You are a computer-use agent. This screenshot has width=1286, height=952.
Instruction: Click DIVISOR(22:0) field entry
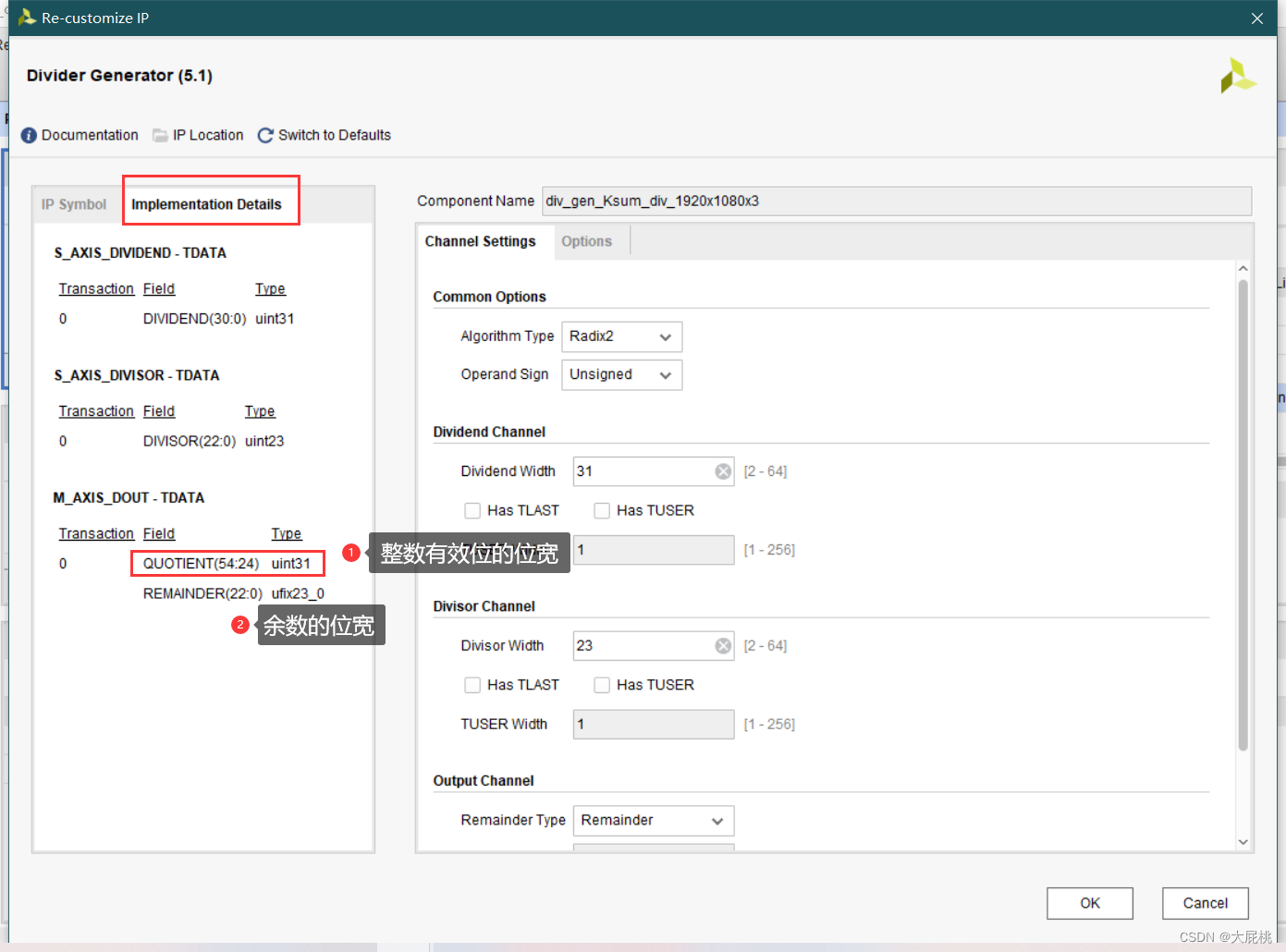[190, 441]
